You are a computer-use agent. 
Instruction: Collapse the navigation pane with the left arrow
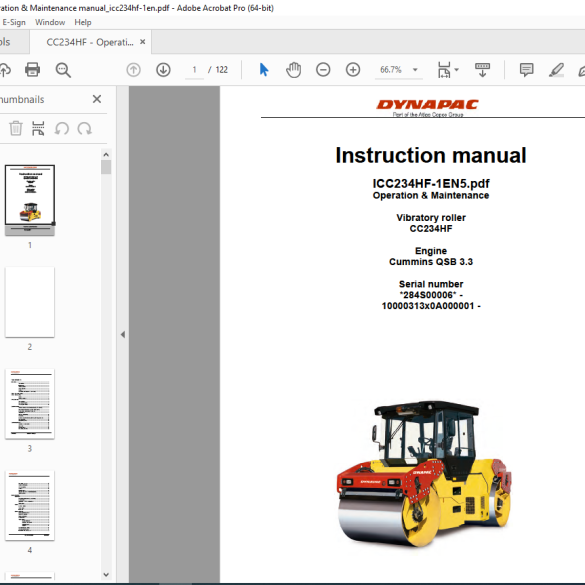coord(123,334)
